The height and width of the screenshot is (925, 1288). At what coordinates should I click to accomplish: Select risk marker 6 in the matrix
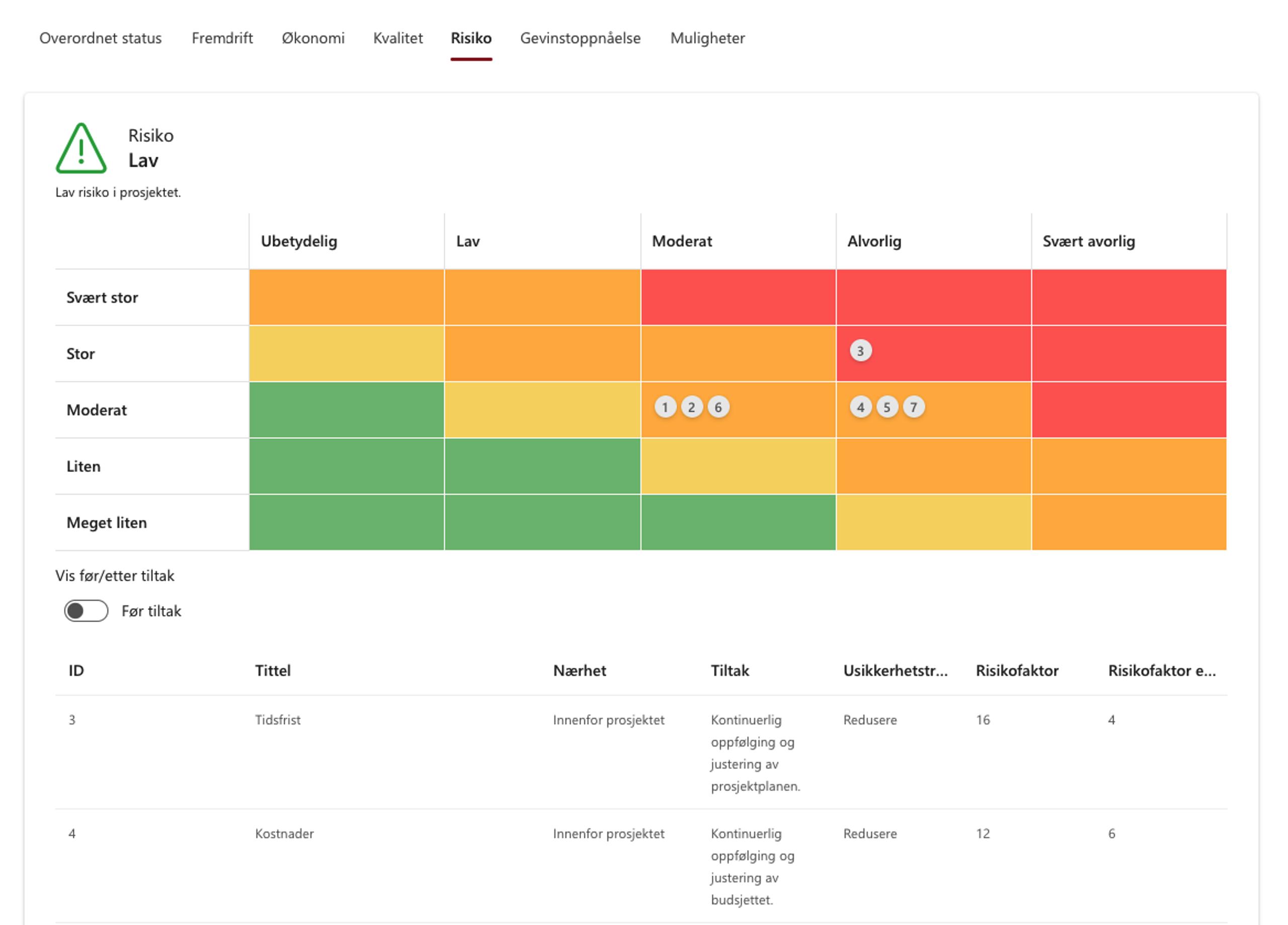pyautogui.click(x=718, y=407)
